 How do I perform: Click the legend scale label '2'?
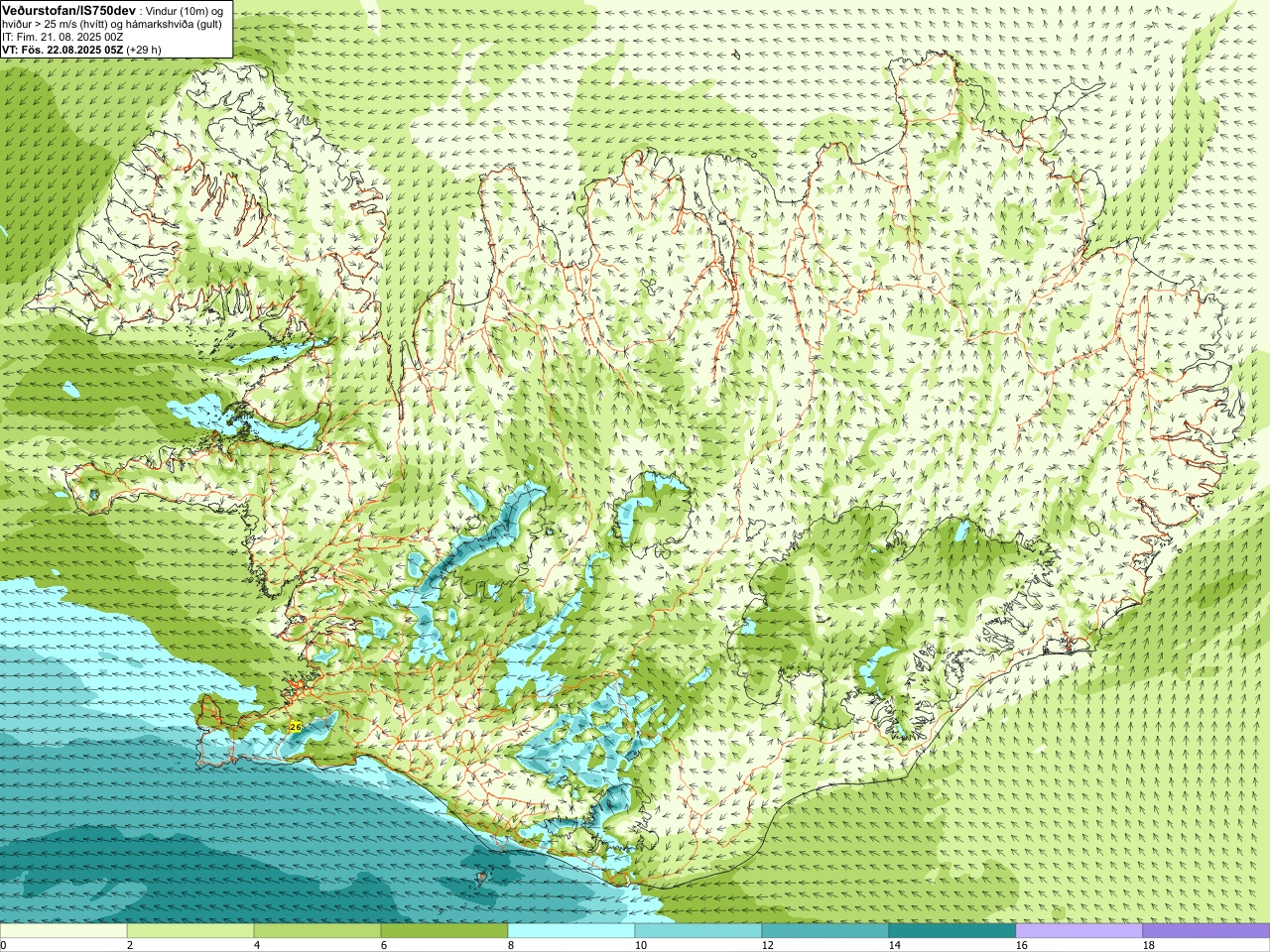click(x=130, y=945)
